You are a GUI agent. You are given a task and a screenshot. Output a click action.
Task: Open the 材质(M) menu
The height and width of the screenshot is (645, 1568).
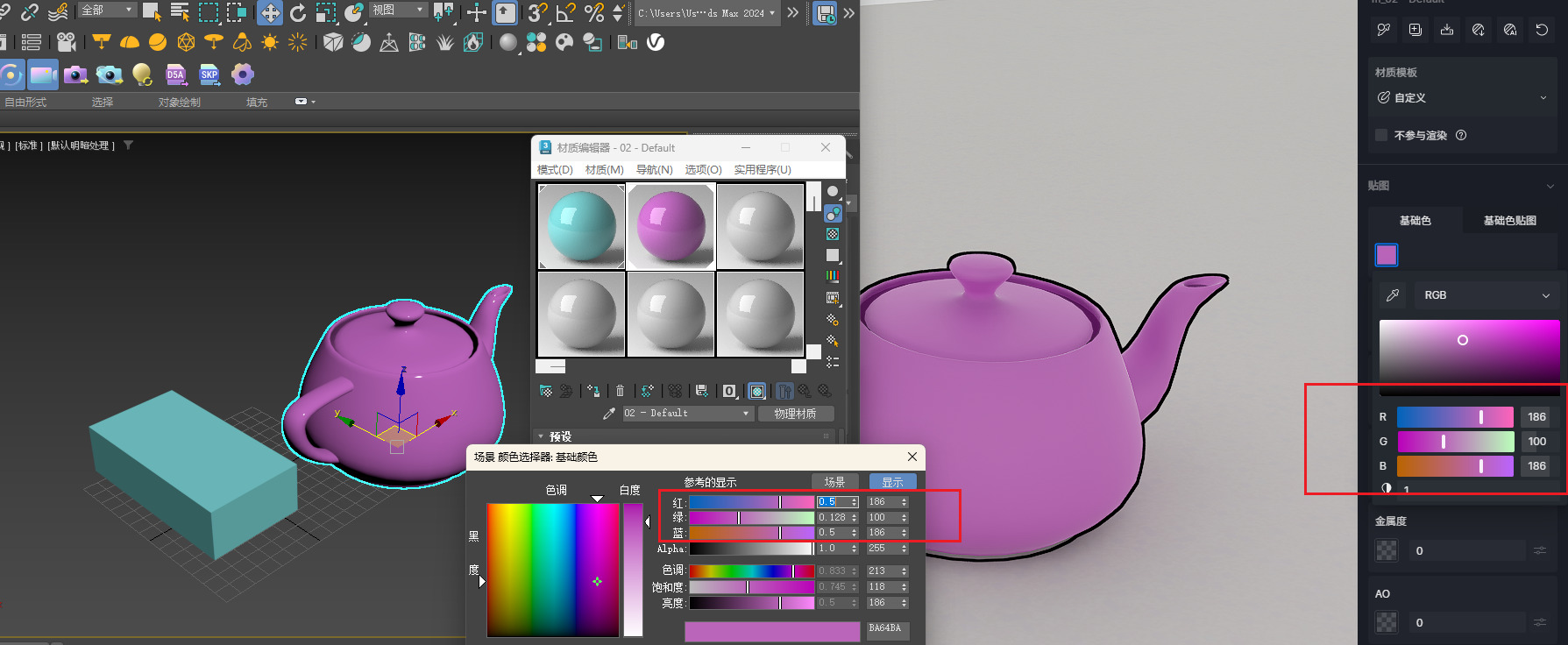point(604,170)
